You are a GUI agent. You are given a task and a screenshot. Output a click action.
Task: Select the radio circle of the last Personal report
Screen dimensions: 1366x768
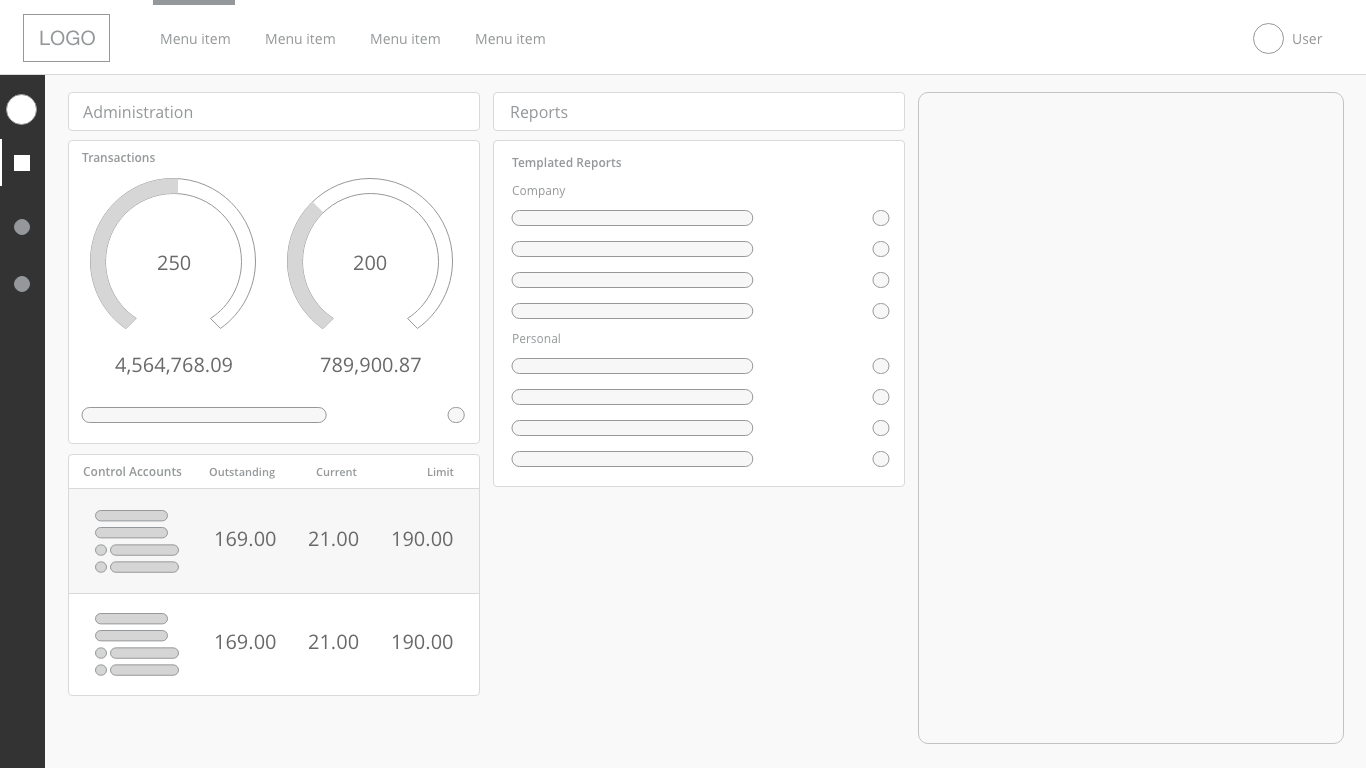coord(881,459)
